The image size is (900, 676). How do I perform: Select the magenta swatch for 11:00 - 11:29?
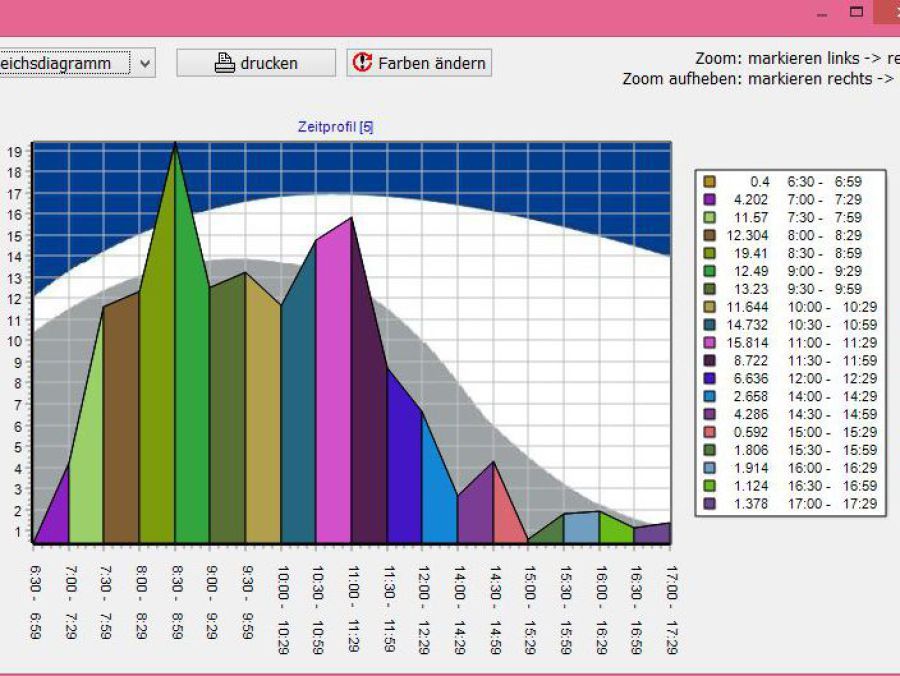pyautogui.click(x=710, y=343)
